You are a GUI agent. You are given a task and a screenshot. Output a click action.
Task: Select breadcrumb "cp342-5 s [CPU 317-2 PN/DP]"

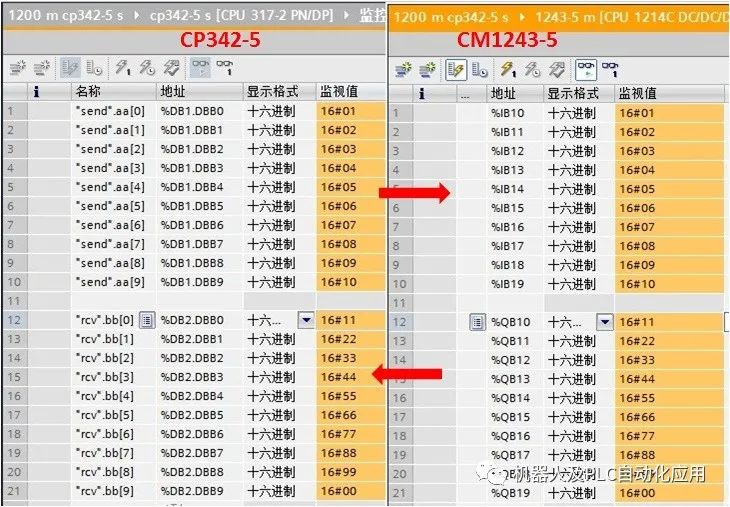pos(241,15)
